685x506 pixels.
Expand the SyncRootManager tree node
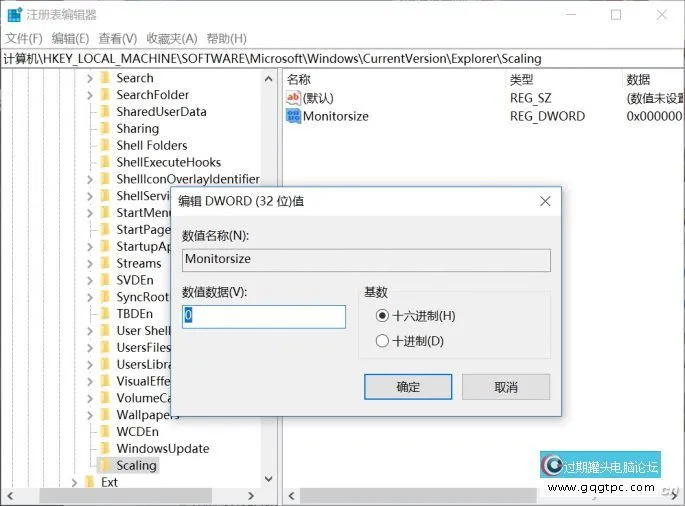[90, 298]
